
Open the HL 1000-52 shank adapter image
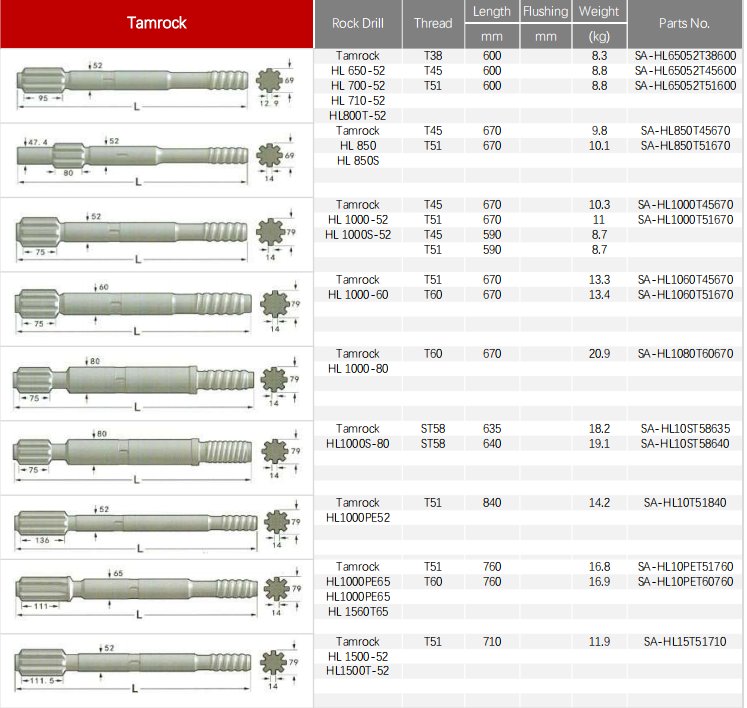click(x=156, y=235)
